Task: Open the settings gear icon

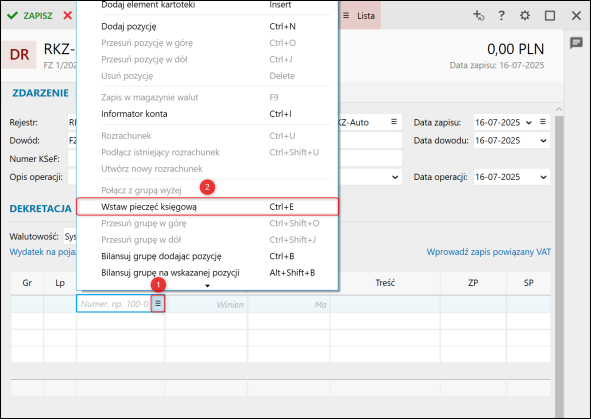Action: coord(525,15)
